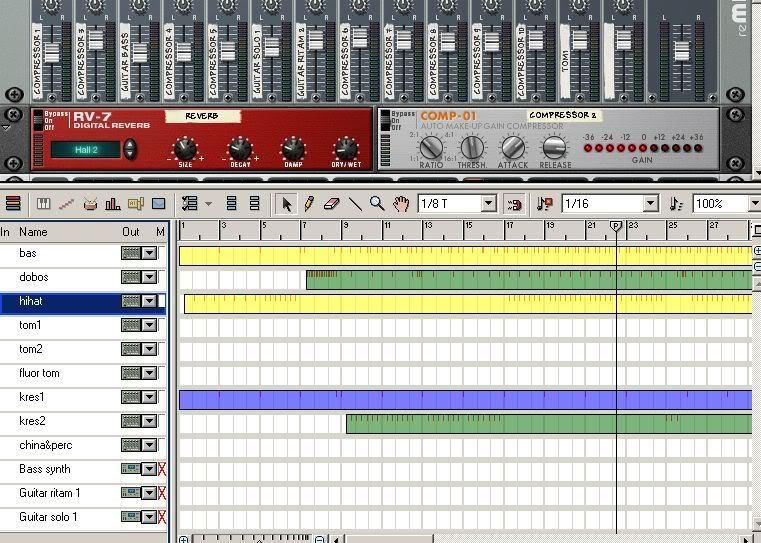Click the COMPRESSOR 1 mixer channel fader

point(51,52)
